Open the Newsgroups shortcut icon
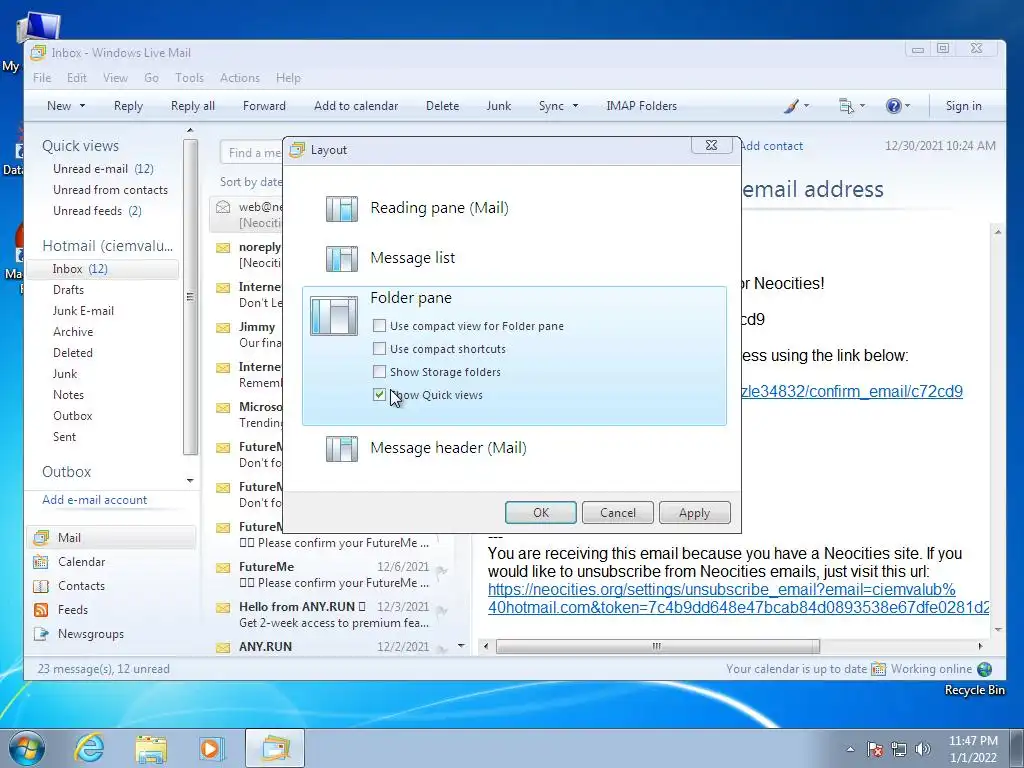Image resolution: width=1024 pixels, height=768 pixels. (41, 633)
